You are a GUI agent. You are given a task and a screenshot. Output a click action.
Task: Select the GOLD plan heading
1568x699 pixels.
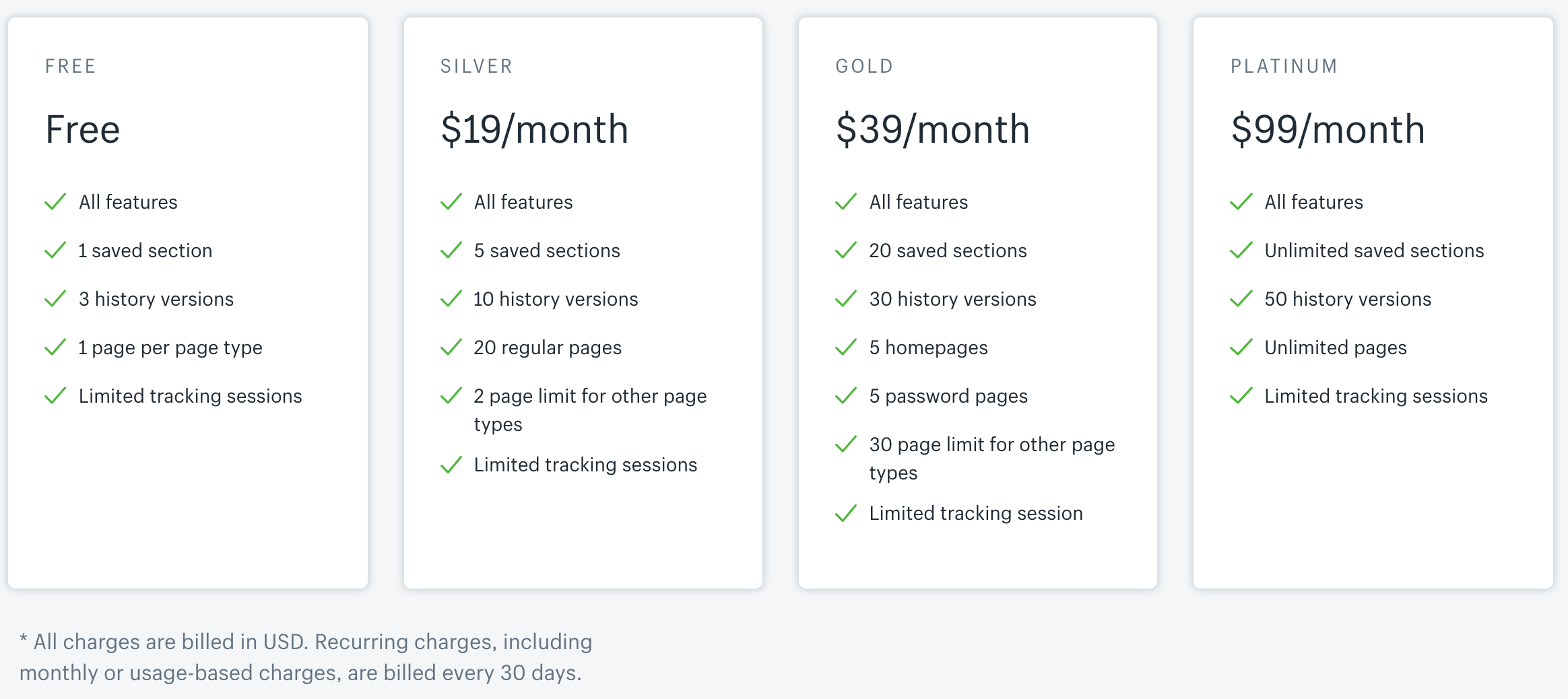[865, 66]
